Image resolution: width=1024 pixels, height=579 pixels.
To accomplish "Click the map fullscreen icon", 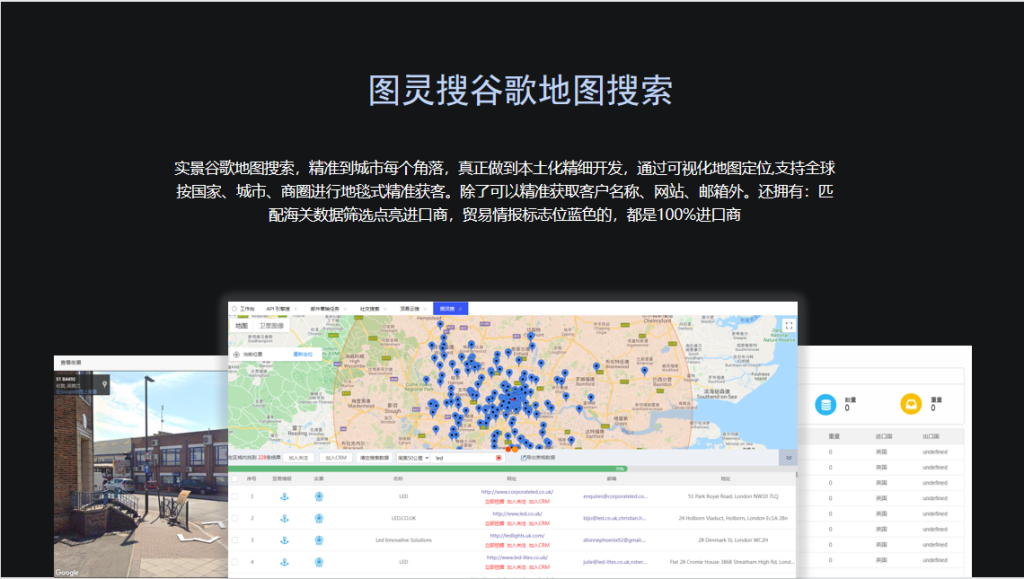I will click(788, 325).
